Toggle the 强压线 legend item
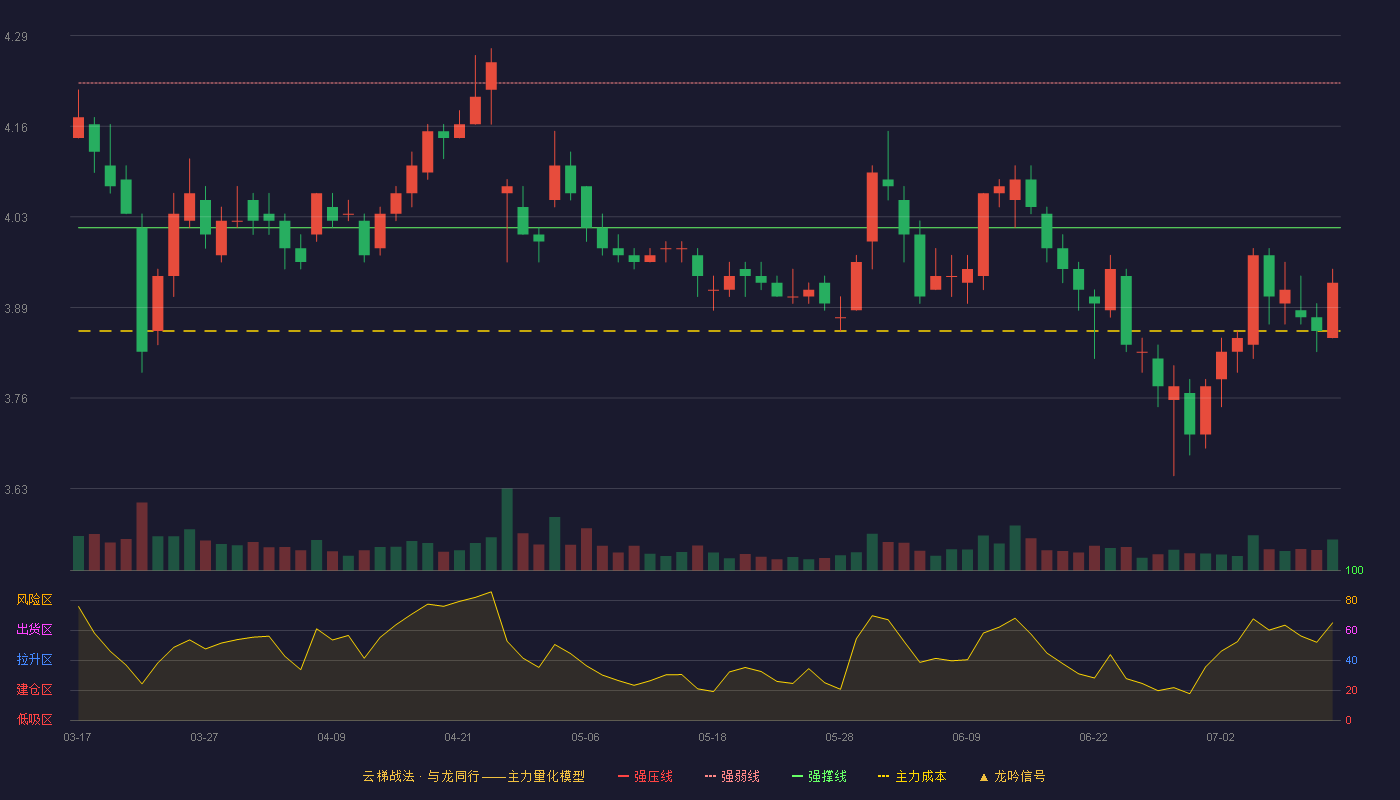 coord(645,776)
